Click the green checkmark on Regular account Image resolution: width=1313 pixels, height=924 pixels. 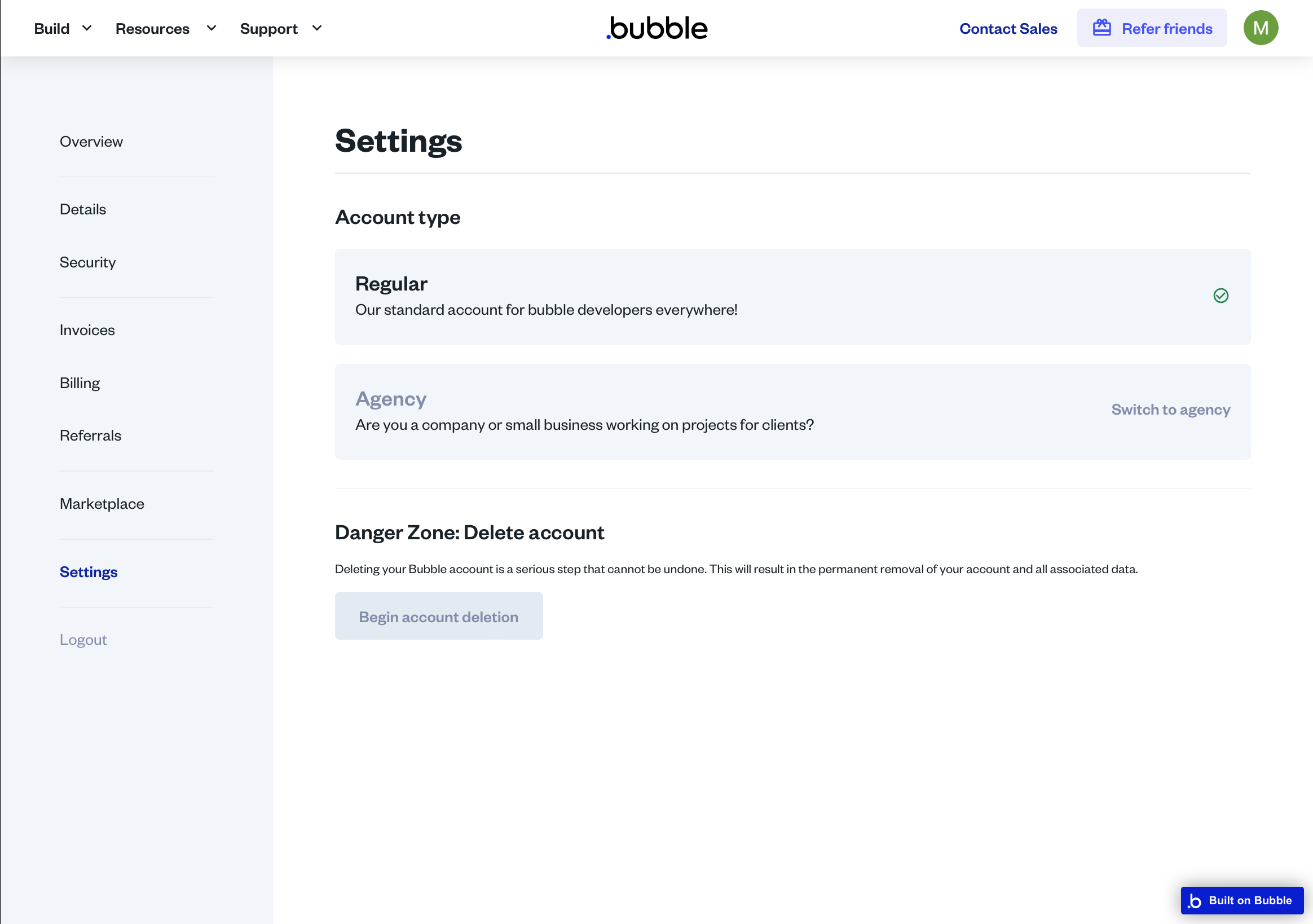pyautogui.click(x=1221, y=296)
